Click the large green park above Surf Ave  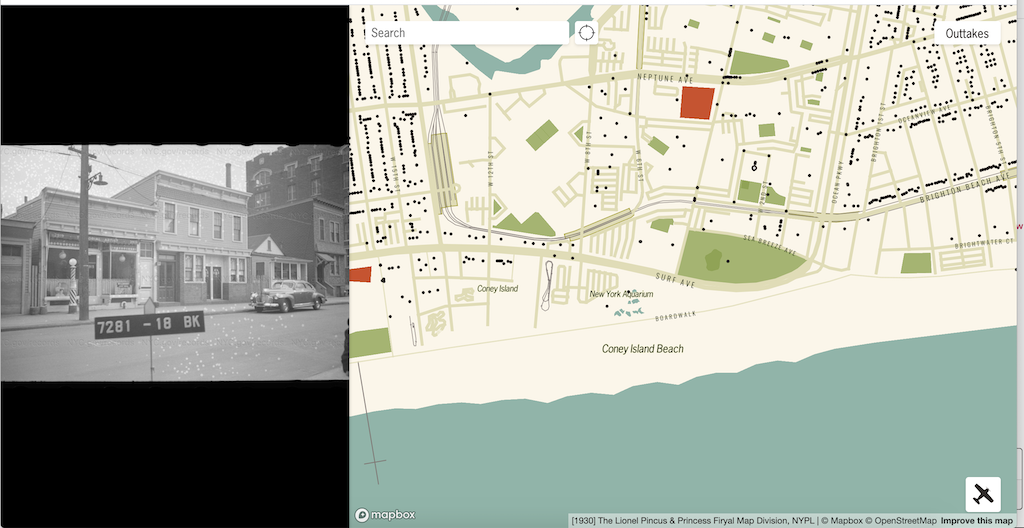[x=738, y=257]
